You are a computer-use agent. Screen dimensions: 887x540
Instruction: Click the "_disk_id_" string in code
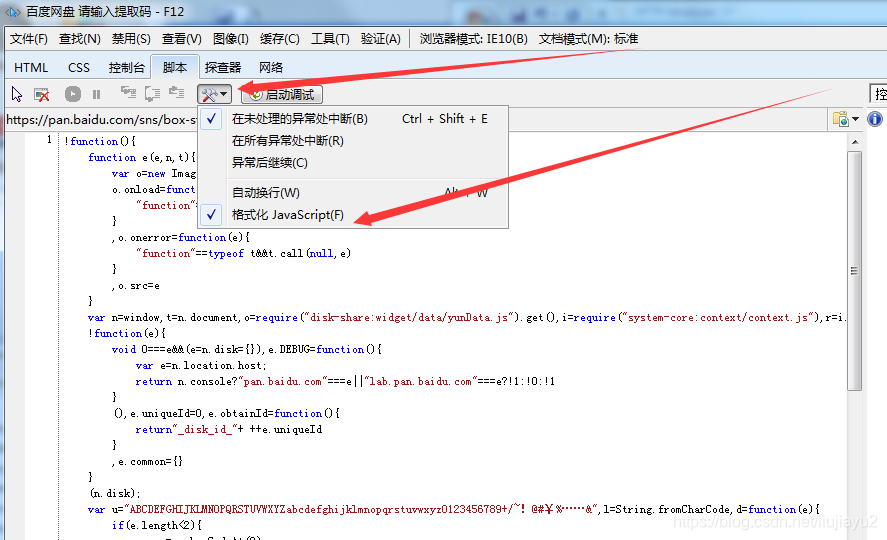207,430
